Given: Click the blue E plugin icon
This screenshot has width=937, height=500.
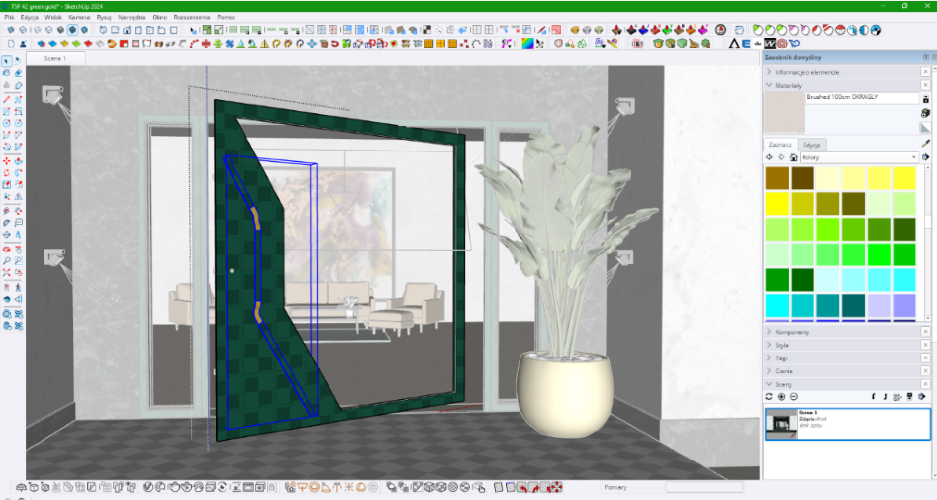Looking at the screenshot, I should (x=746, y=44).
